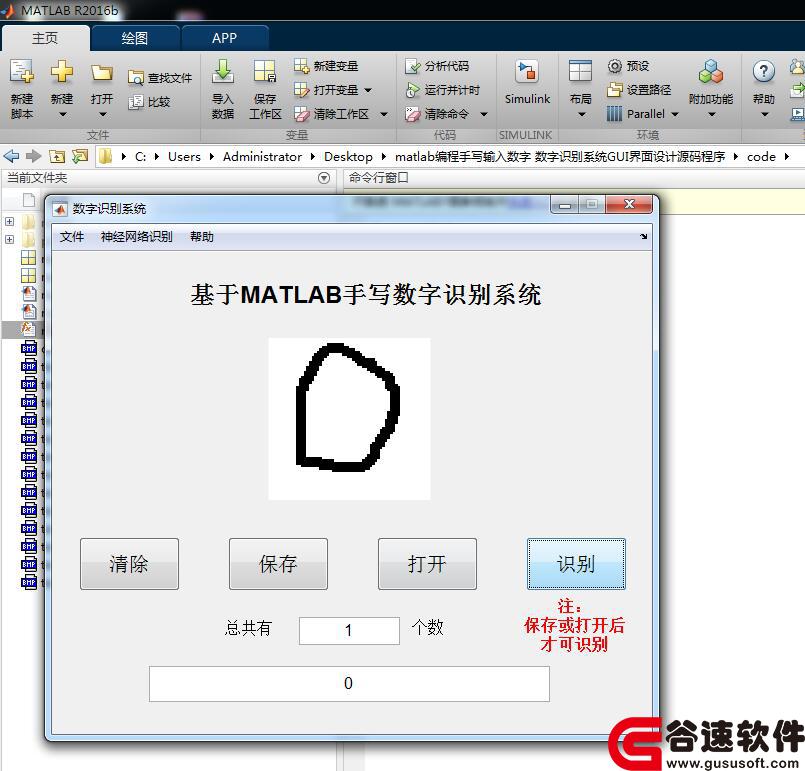
Task: Click code in the address path
Action: pyautogui.click(x=761, y=157)
